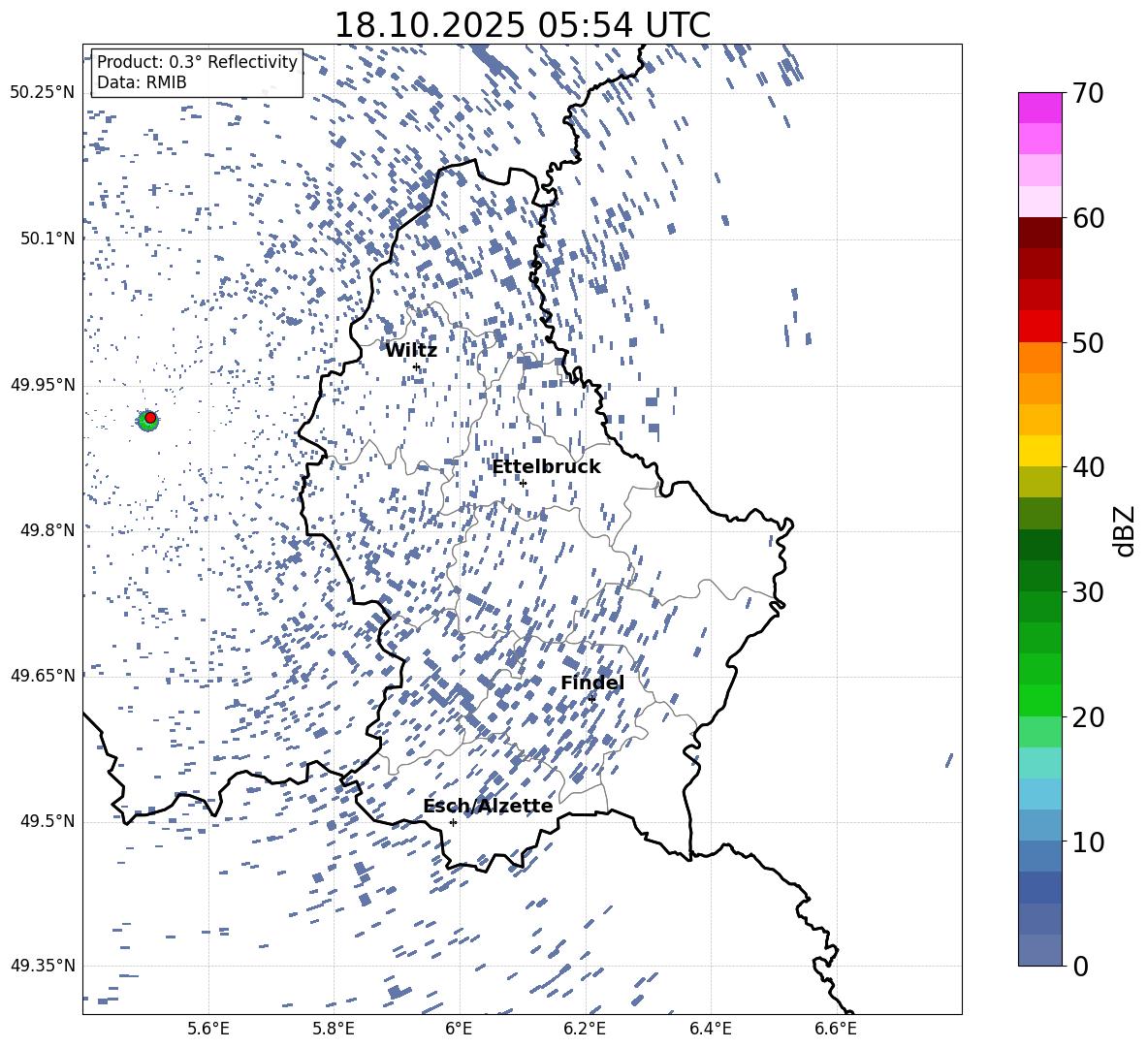The width and height of the screenshot is (1148, 1048).
Task: Click the Esch/Alzette cross marker
Action: 453,822
